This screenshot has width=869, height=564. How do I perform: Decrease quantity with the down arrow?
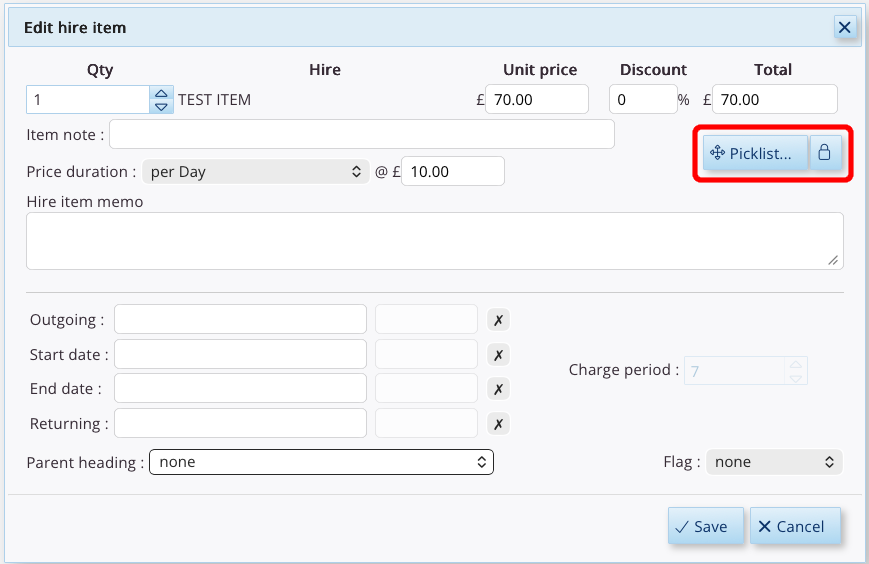[x=161, y=106]
